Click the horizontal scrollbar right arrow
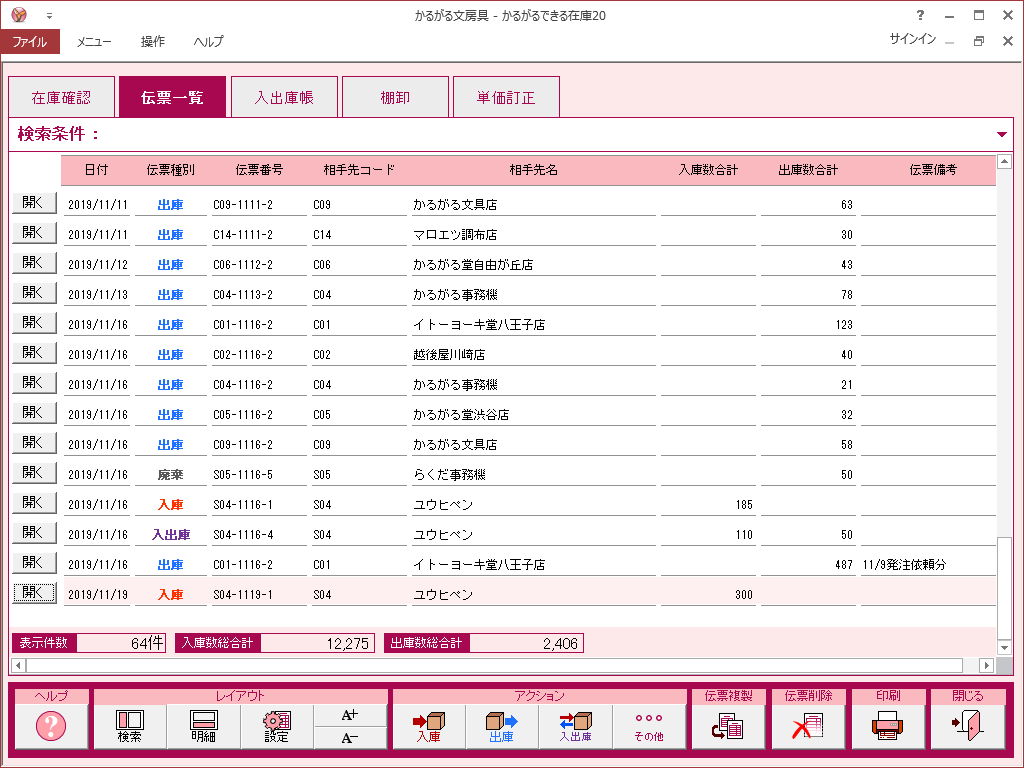This screenshot has height=768, width=1024. (987, 665)
